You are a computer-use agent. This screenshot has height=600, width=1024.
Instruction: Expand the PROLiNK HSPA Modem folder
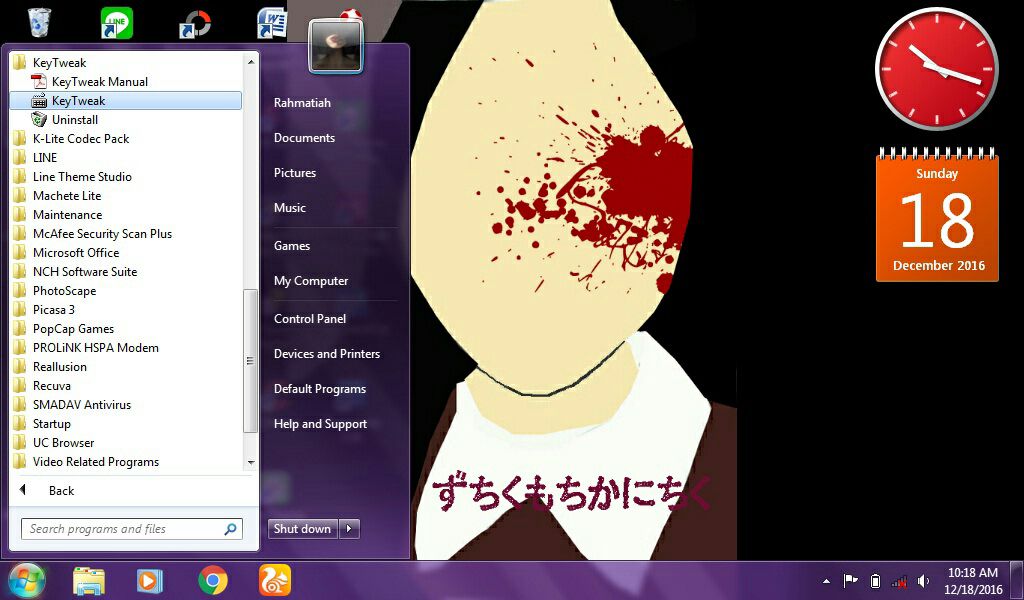point(95,347)
